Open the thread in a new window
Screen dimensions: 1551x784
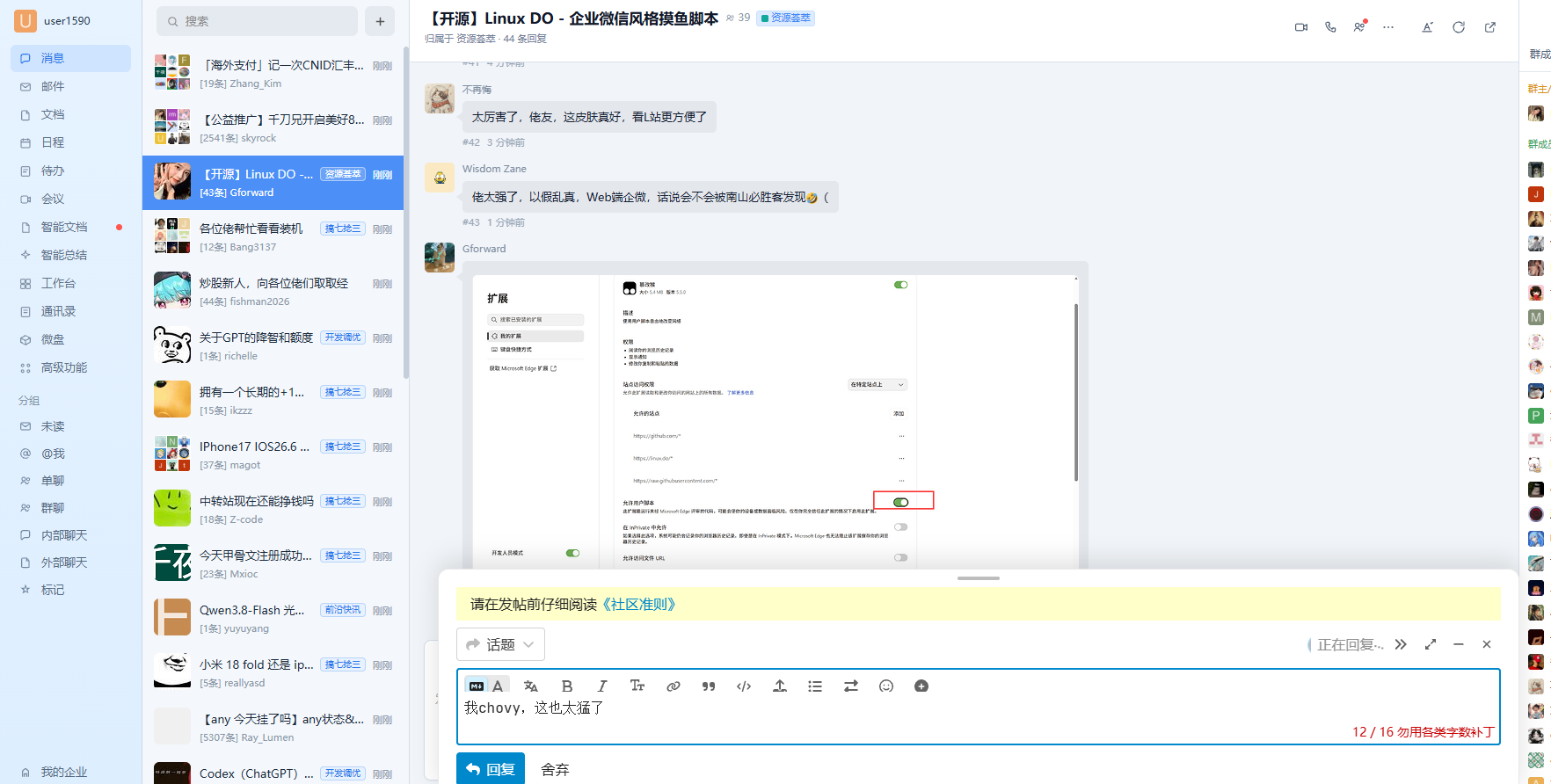[x=1490, y=27]
